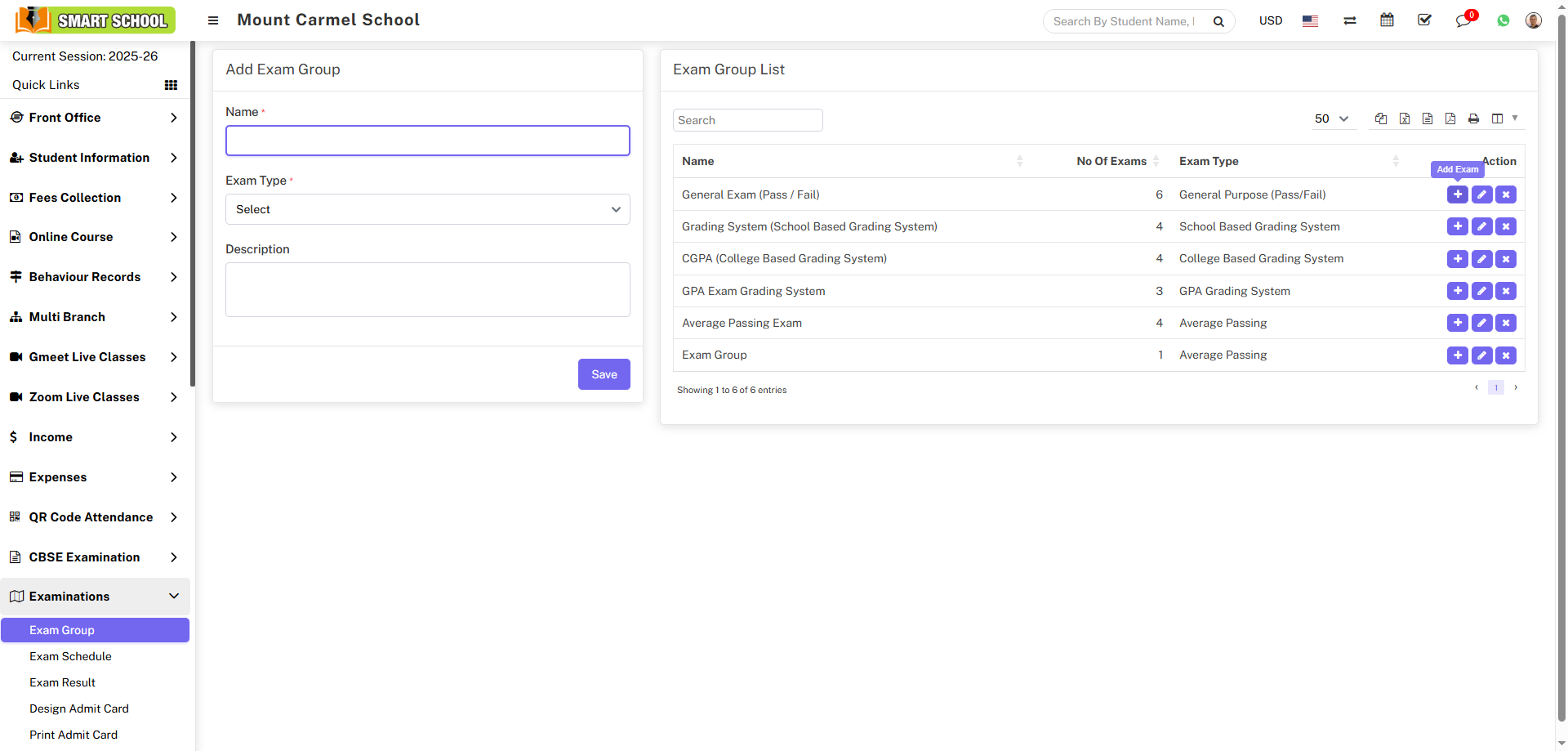Screen dimensions: 1568x751
Task: Open the chat notifications icon
Action: pyautogui.click(x=1463, y=20)
